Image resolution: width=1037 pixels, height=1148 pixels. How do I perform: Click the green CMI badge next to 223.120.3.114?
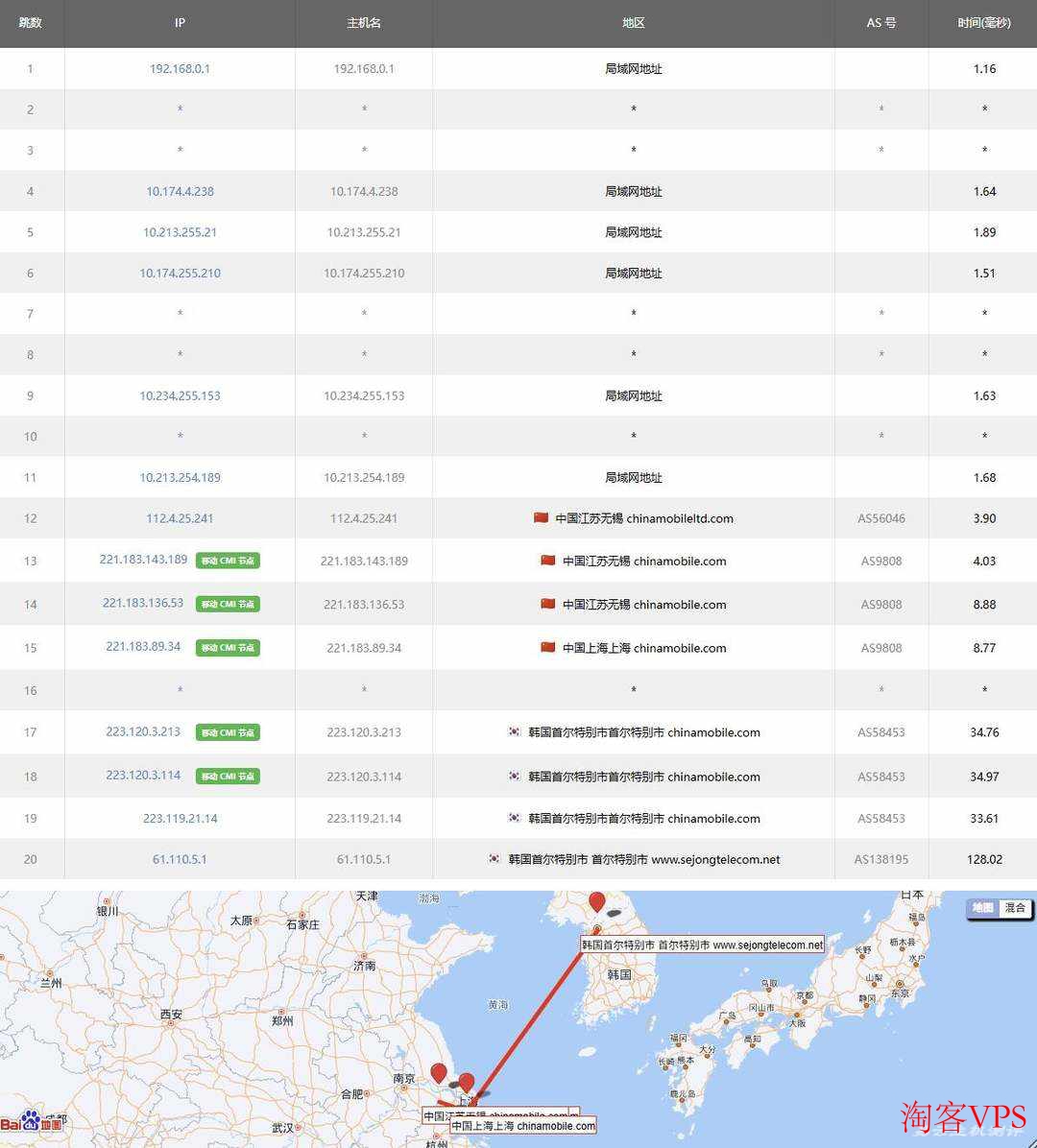tap(228, 777)
